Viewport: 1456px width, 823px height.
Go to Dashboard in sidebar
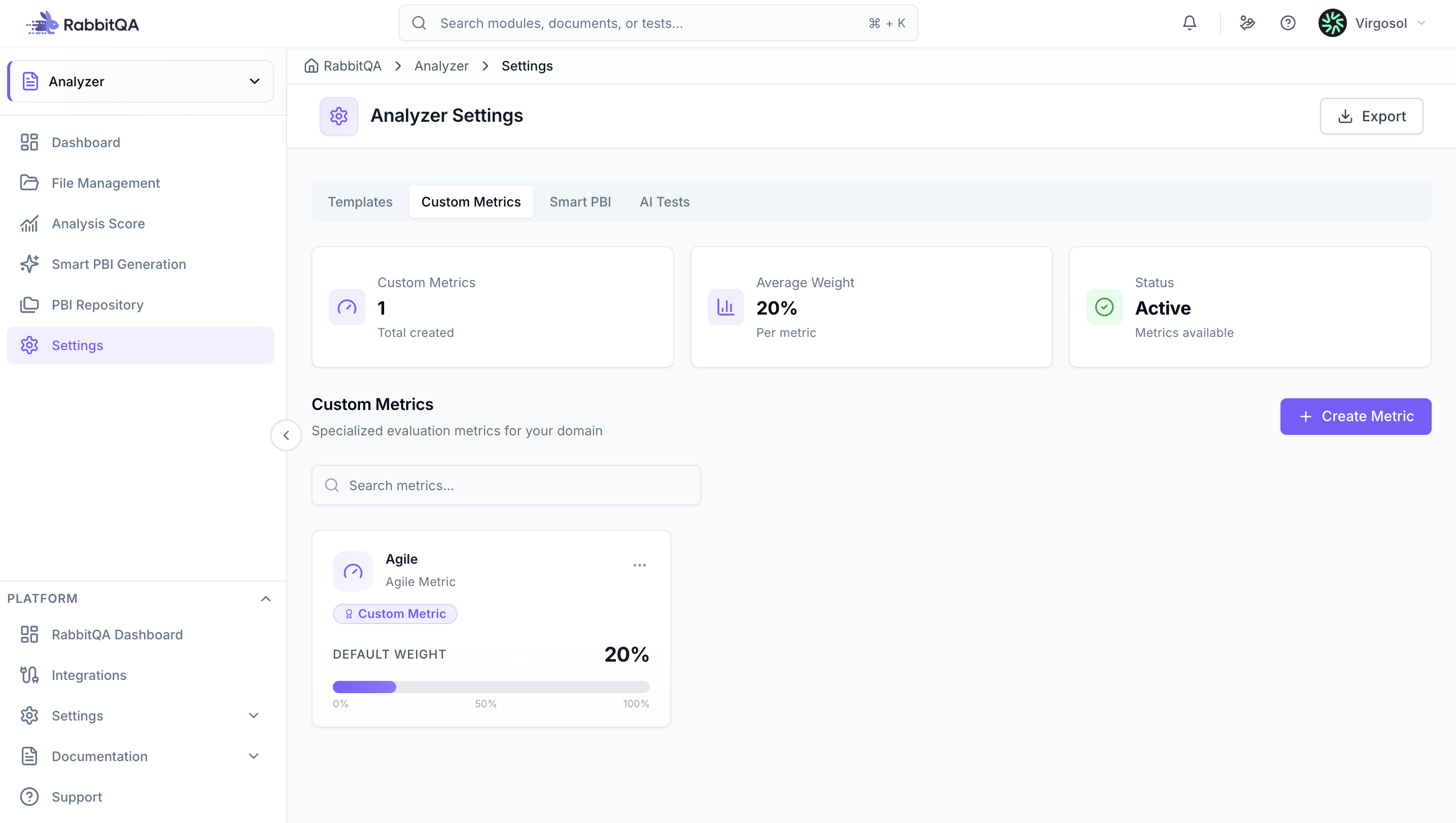(141, 143)
